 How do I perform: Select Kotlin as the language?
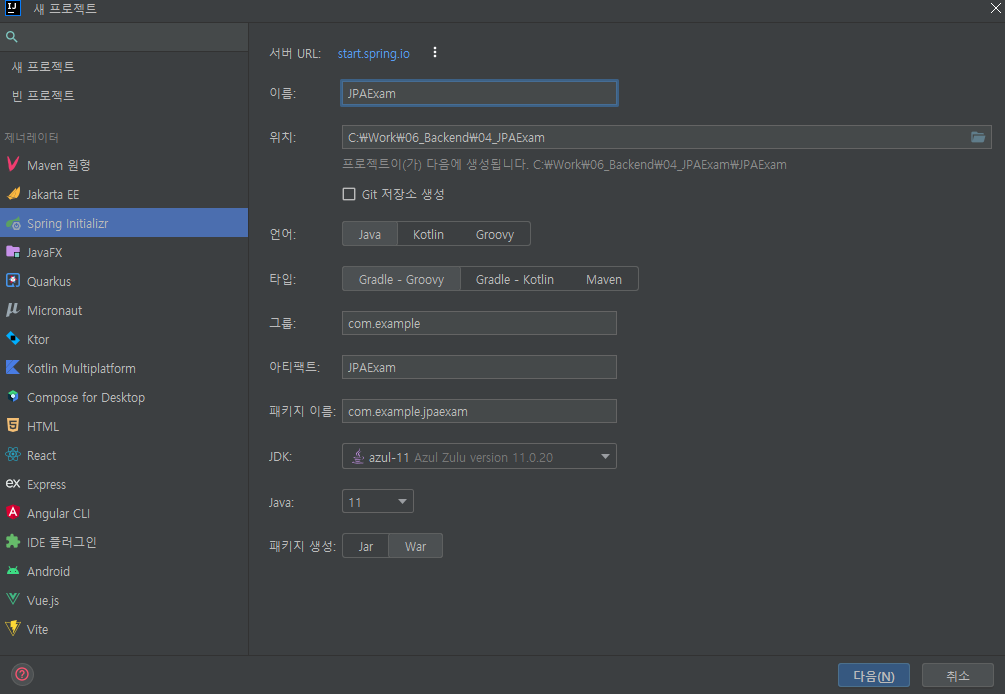(x=428, y=234)
